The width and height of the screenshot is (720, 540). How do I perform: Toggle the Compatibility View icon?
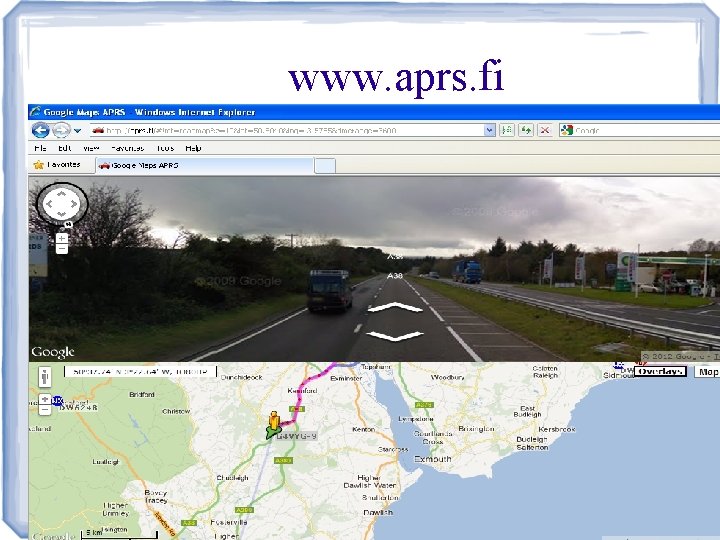point(506,130)
